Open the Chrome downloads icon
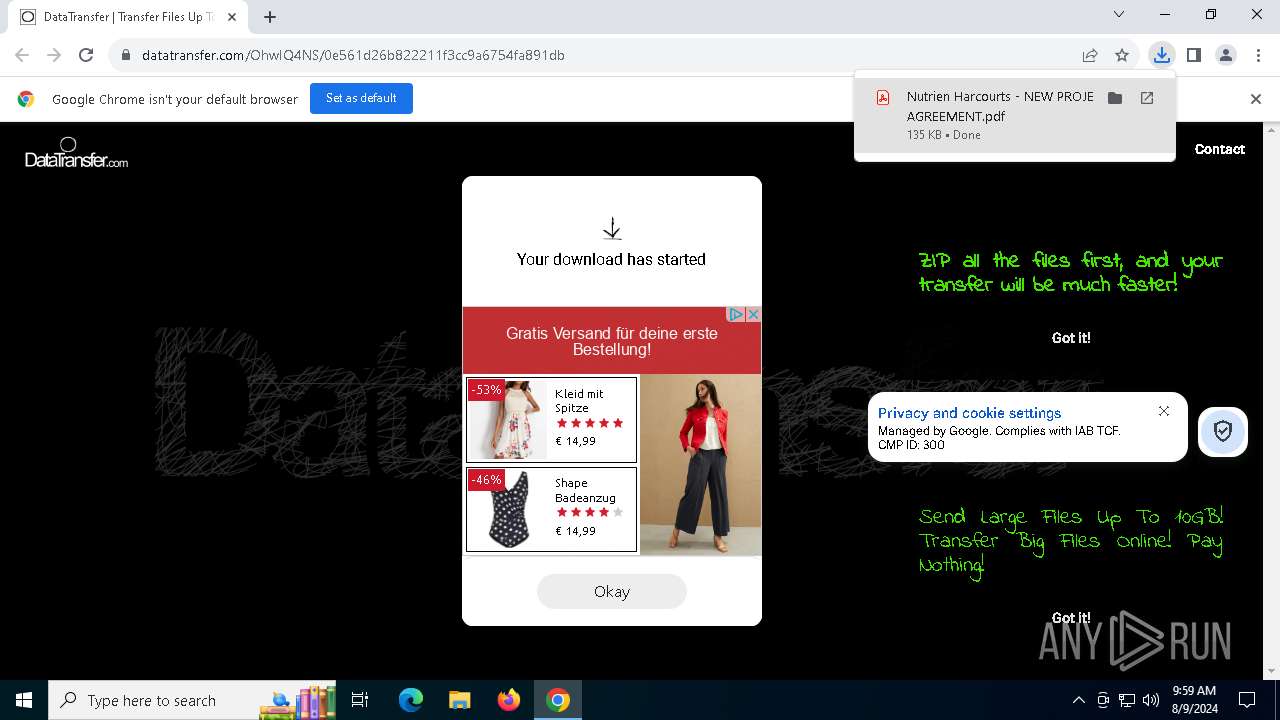1280x720 pixels. (x=1161, y=55)
